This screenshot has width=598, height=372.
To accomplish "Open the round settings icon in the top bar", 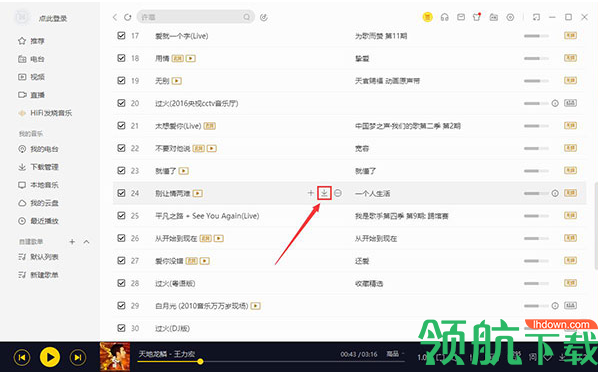I will [510, 17].
